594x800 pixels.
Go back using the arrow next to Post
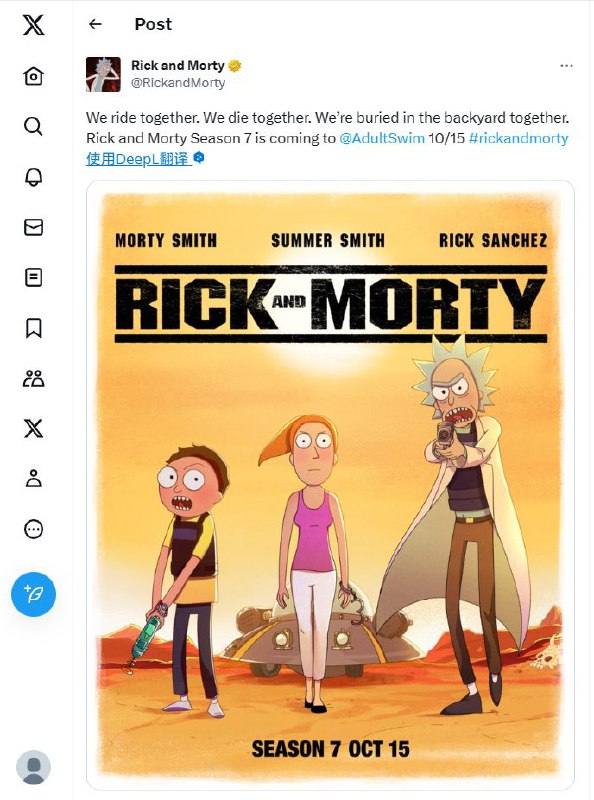point(95,24)
